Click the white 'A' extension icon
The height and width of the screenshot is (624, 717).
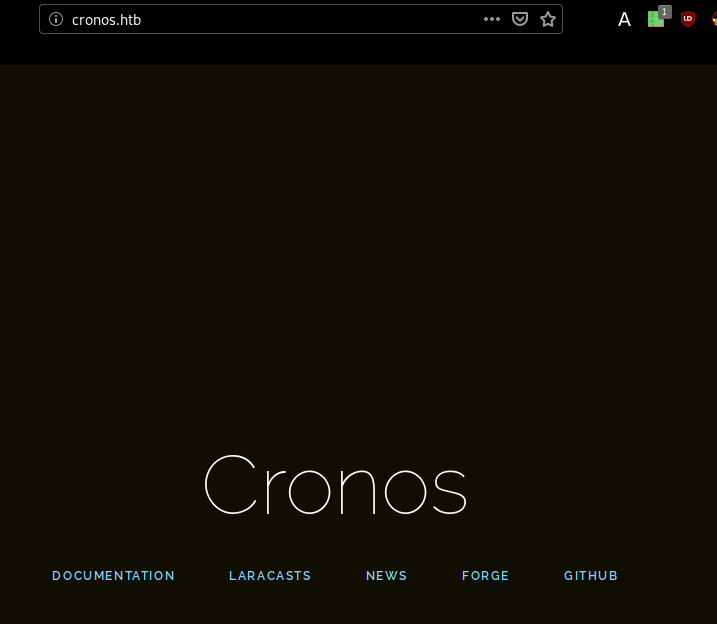tap(624, 19)
